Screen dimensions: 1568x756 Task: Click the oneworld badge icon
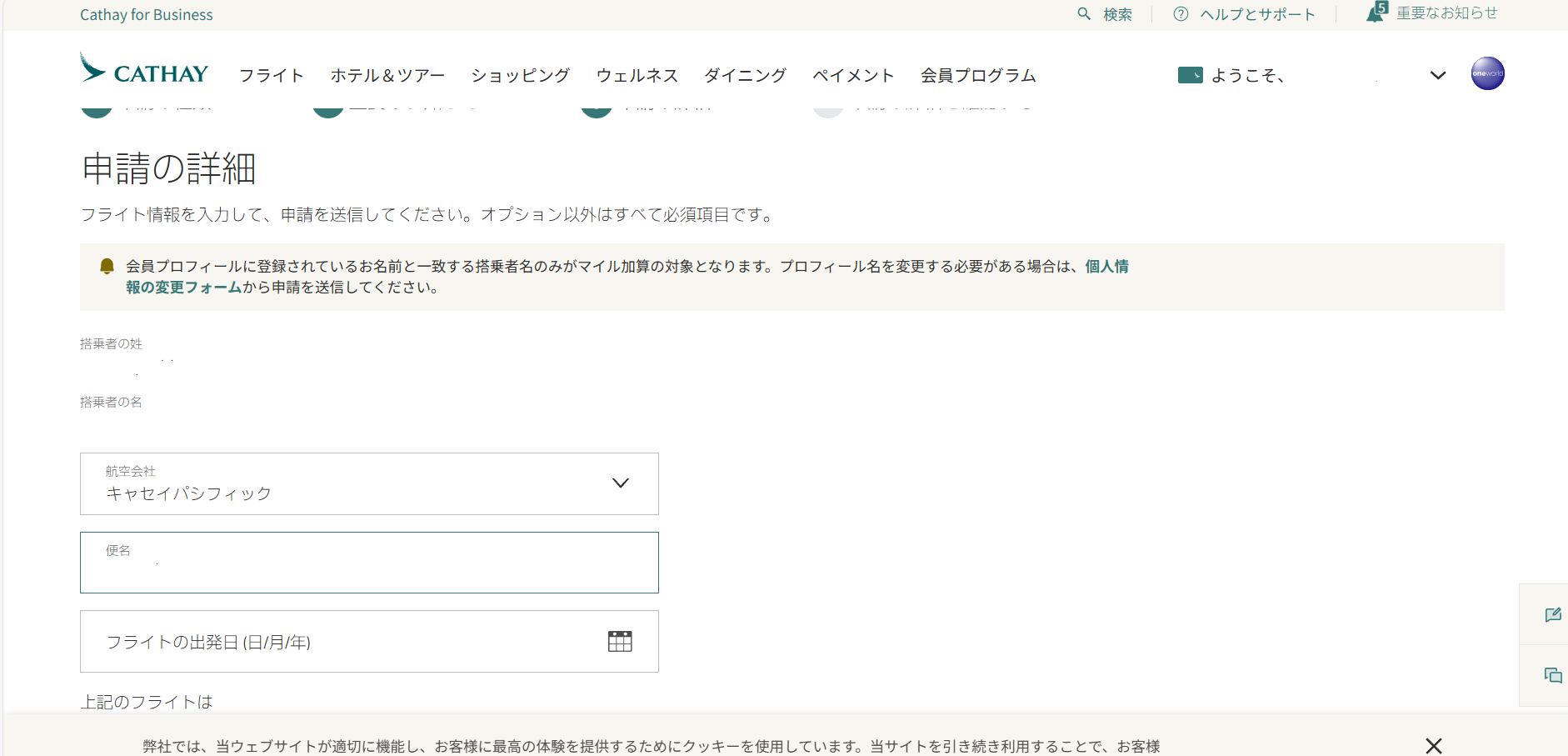pos(1487,73)
